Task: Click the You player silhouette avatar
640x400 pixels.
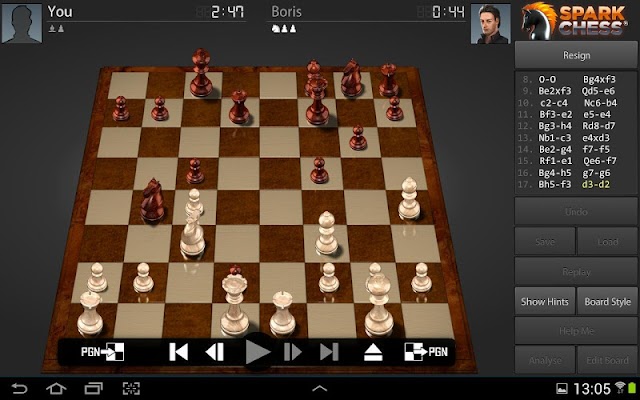Action: coord(22,24)
